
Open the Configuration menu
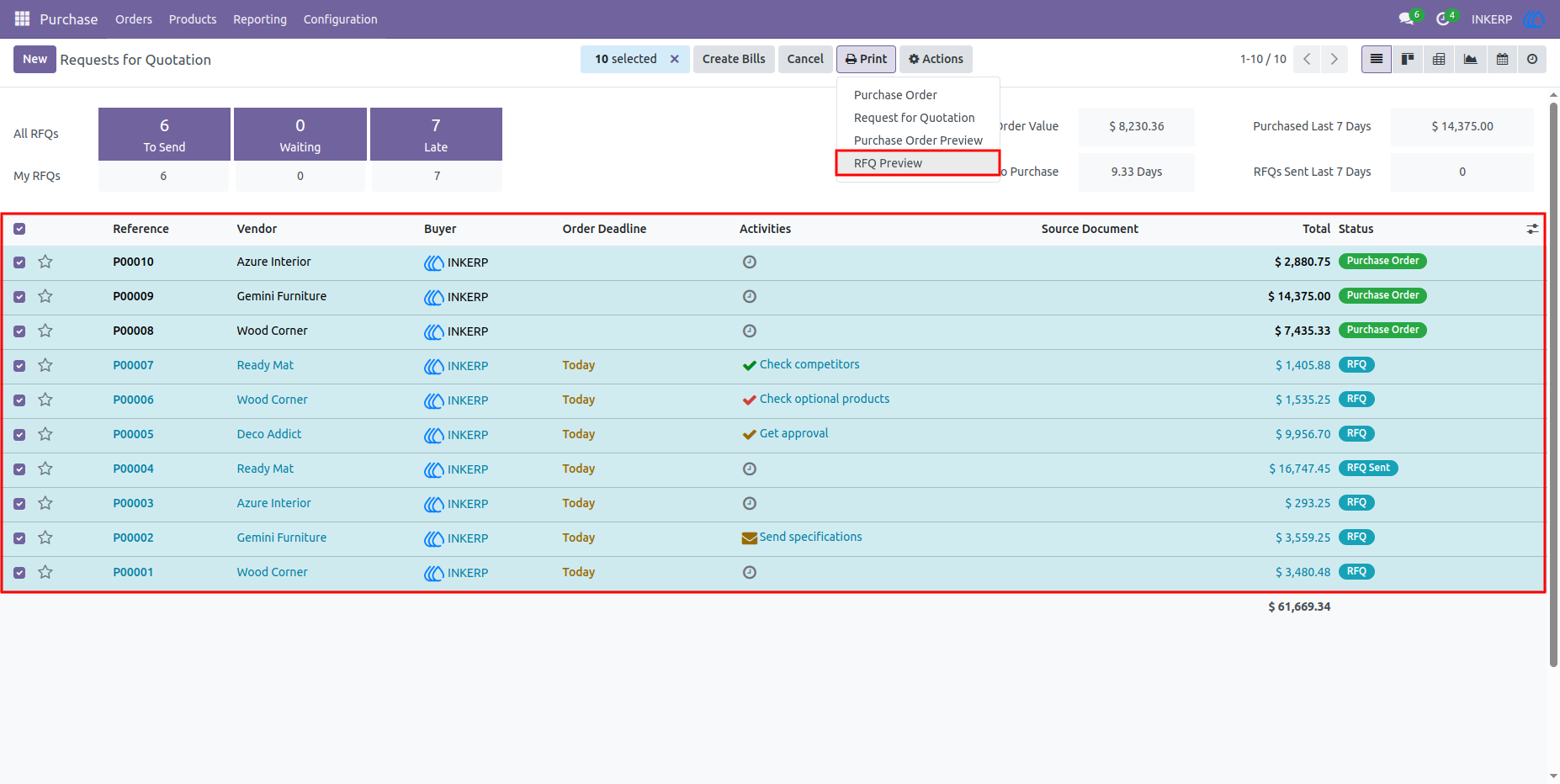340,19
